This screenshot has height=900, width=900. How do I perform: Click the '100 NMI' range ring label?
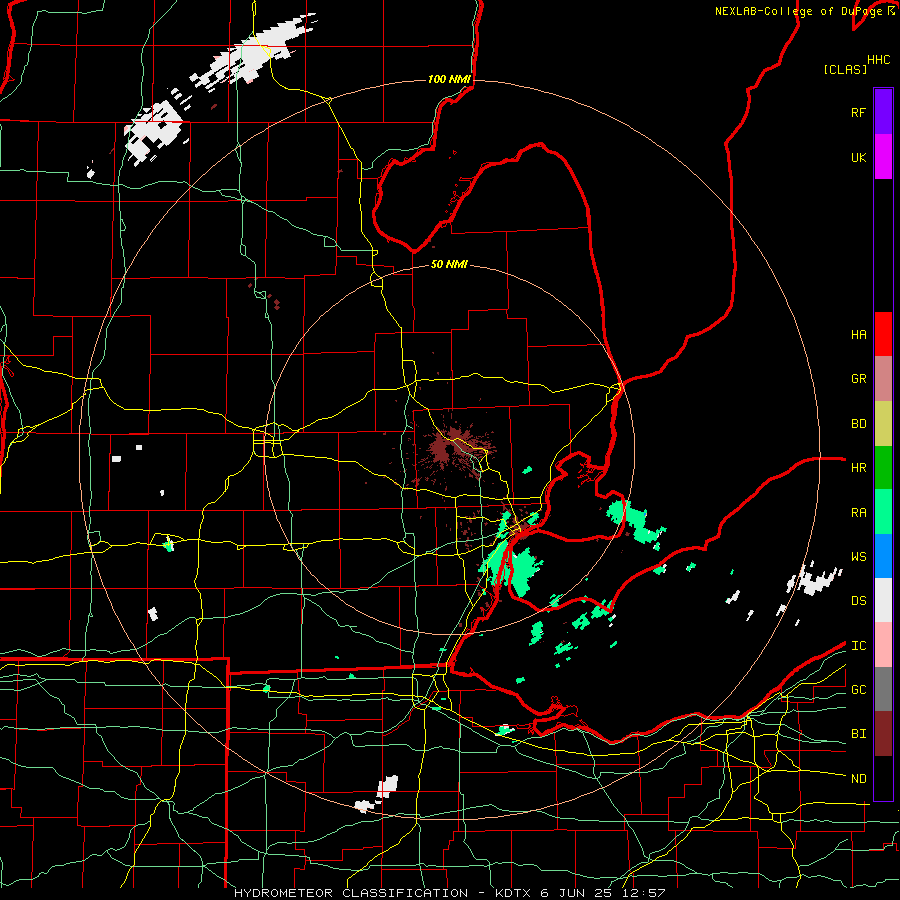(449, 79)
